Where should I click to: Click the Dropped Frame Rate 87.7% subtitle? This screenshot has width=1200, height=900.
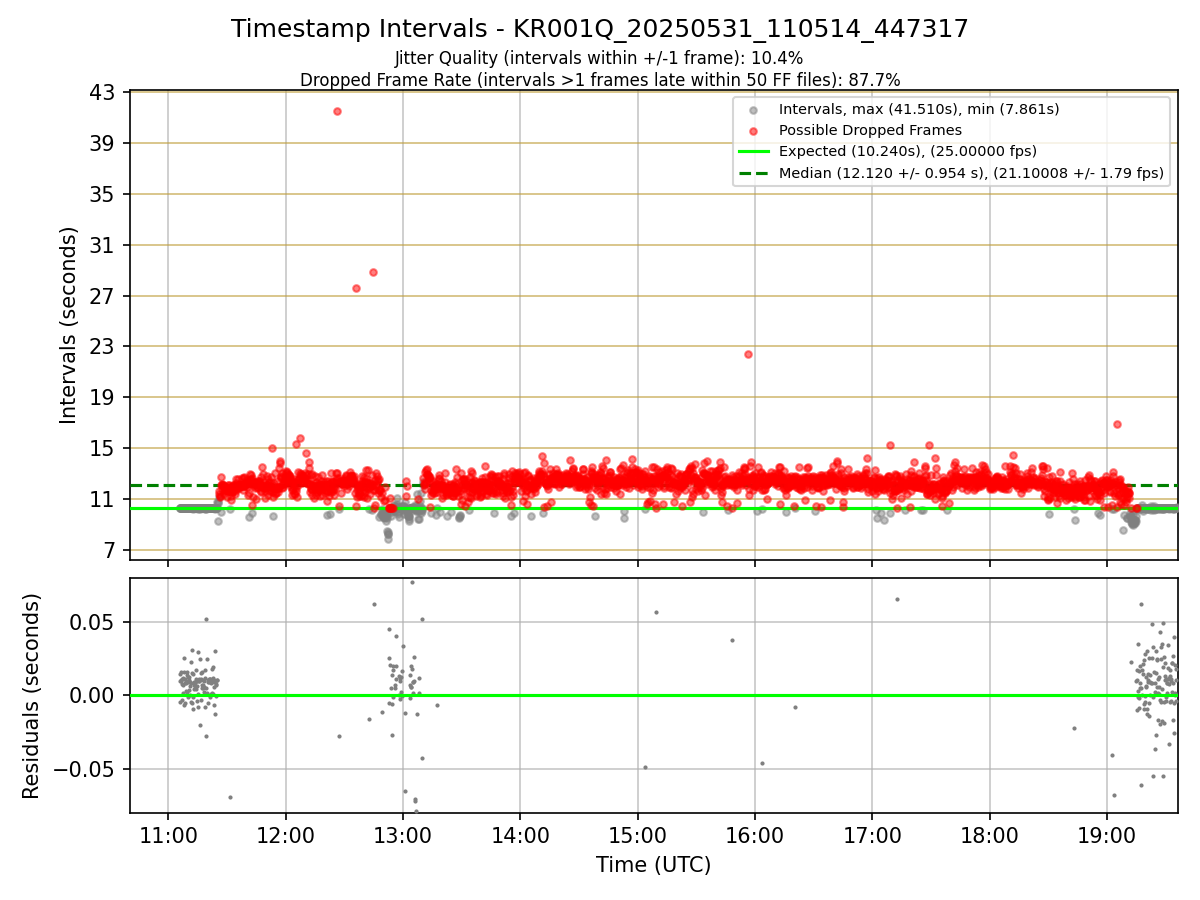[x=599, y=80]
